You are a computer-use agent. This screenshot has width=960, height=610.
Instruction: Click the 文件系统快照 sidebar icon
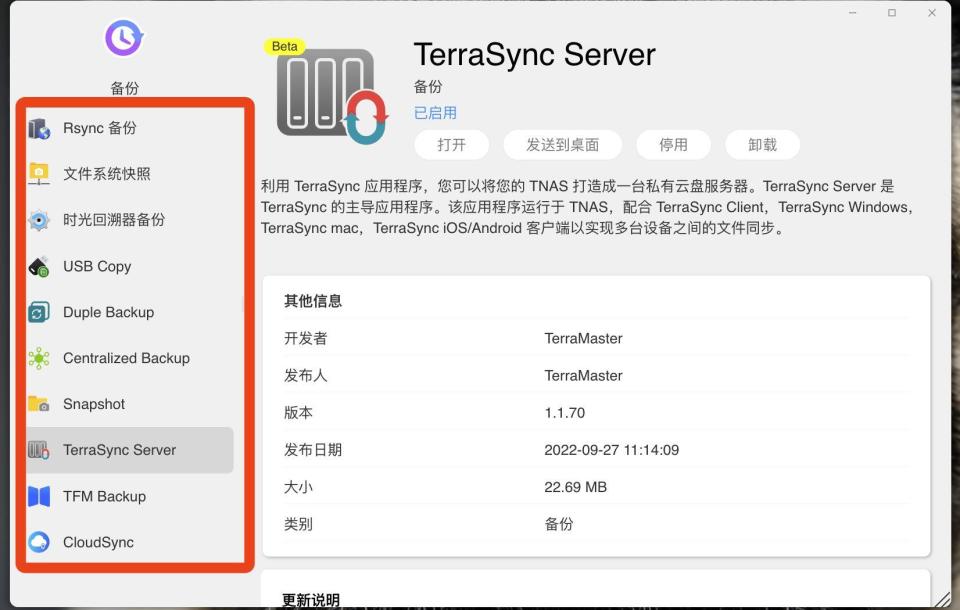coord(39,174)
